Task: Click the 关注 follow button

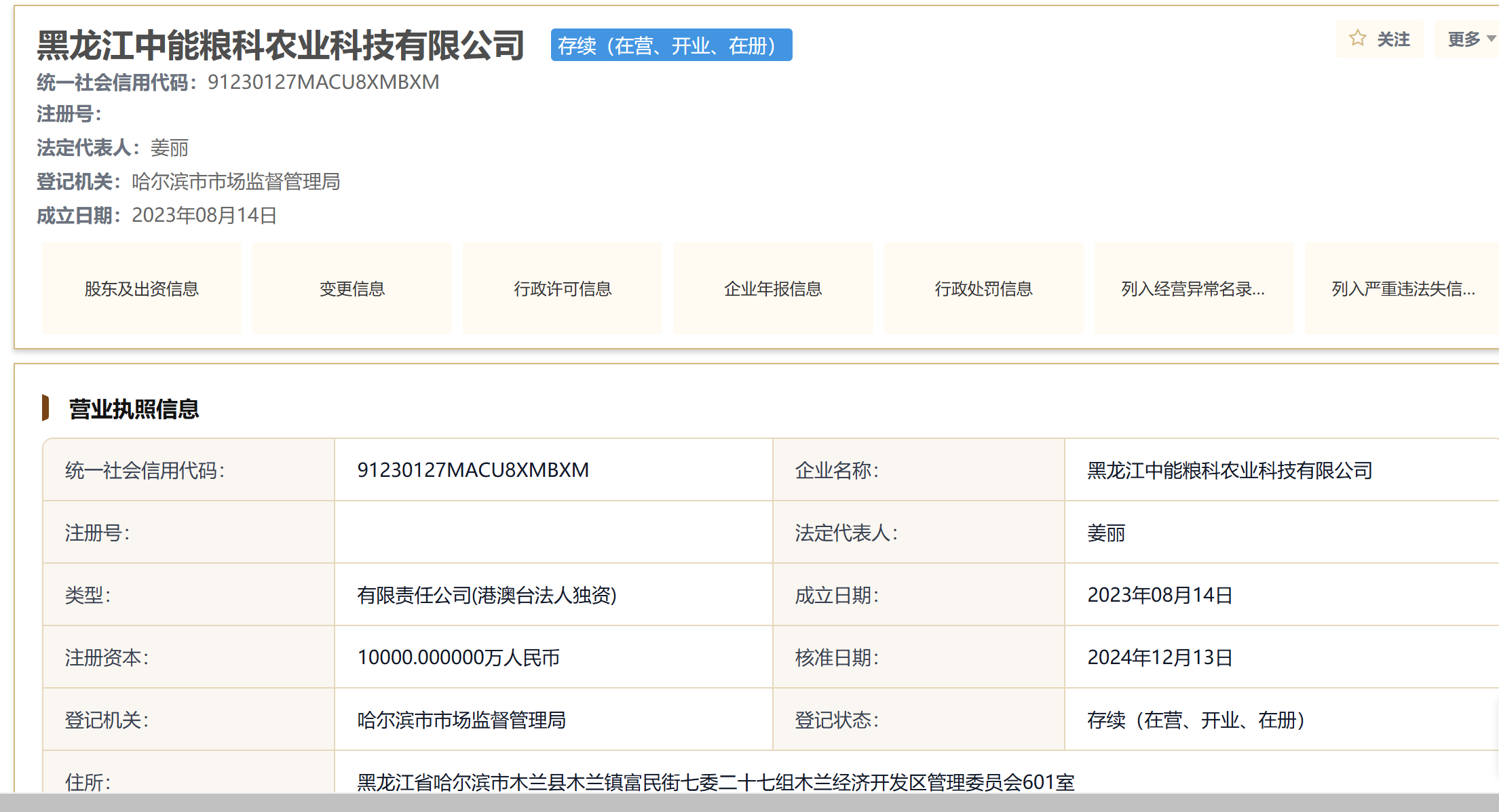Action: [1392, 39]
